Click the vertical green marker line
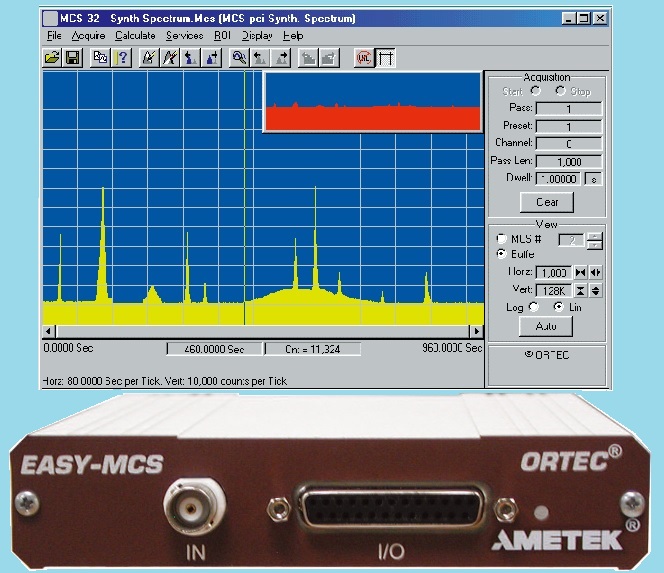Screen dimensions: 664x573 (x=244, y=198)
